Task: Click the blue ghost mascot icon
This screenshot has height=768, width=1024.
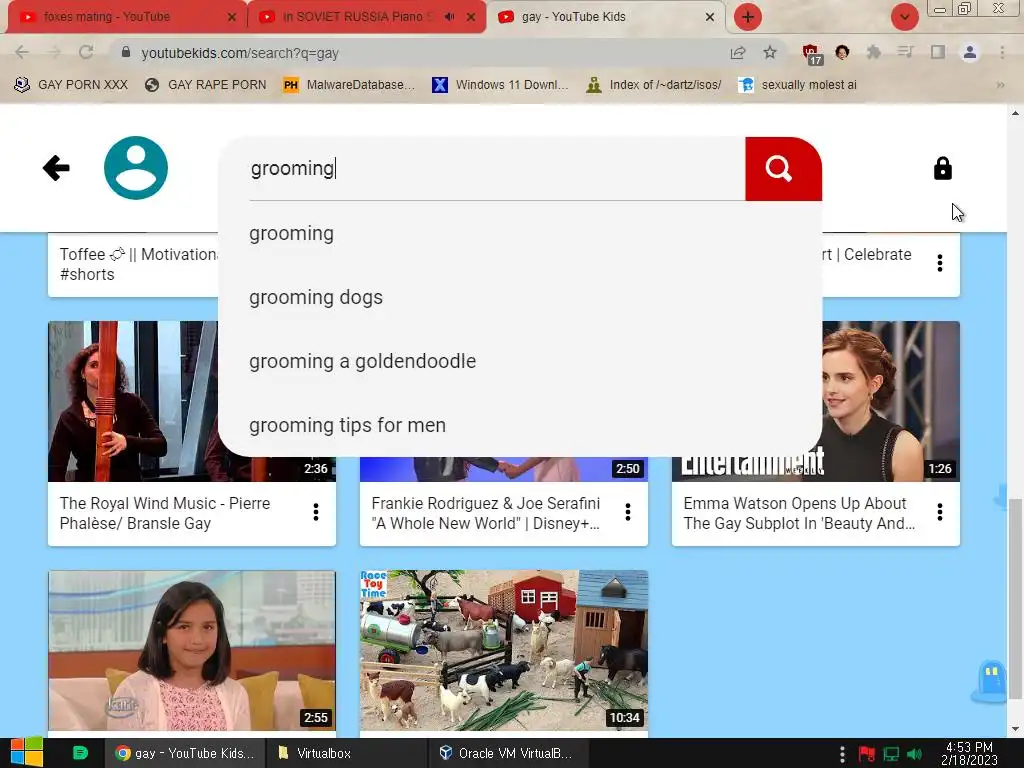Action: point(991,681)
